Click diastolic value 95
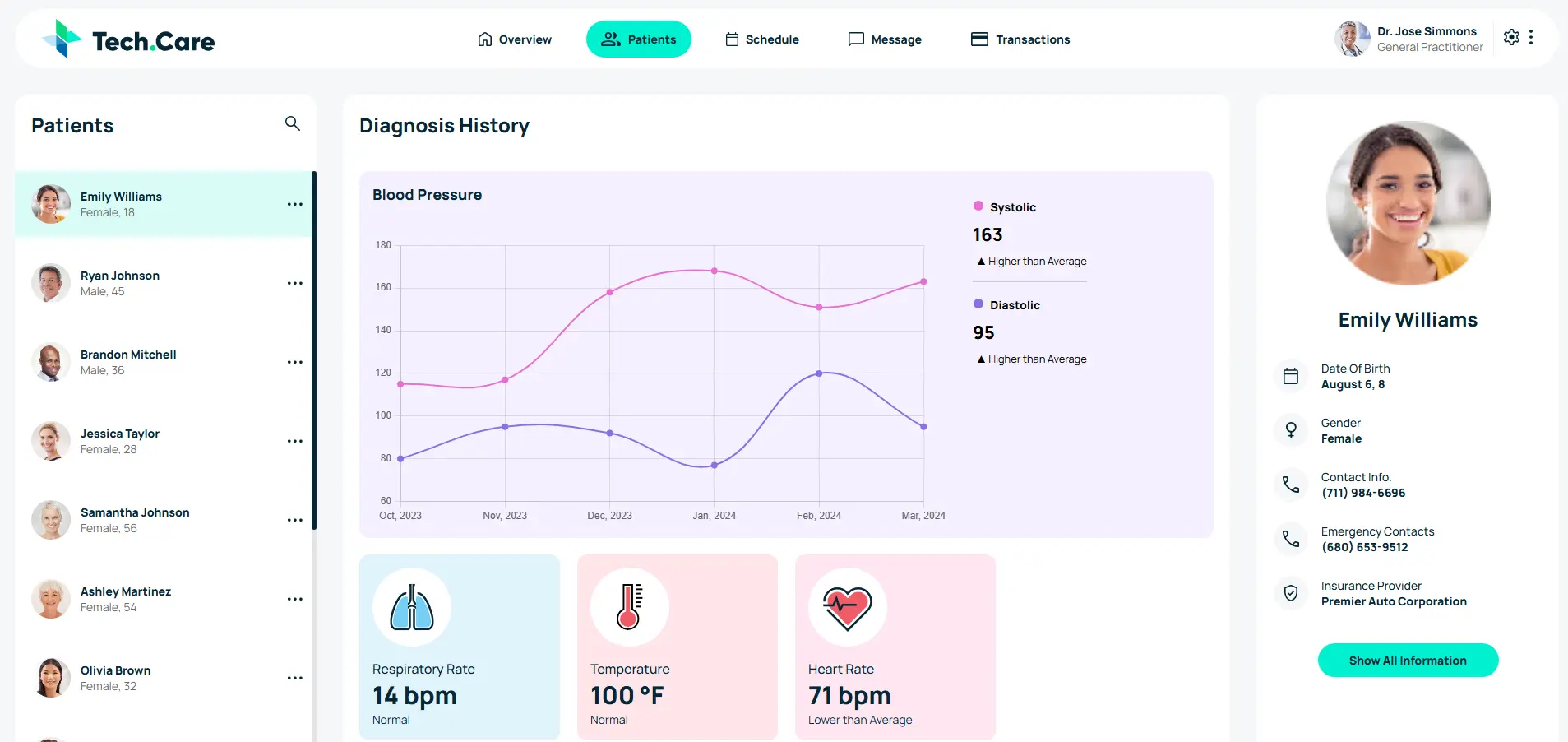 click(983, 332)
